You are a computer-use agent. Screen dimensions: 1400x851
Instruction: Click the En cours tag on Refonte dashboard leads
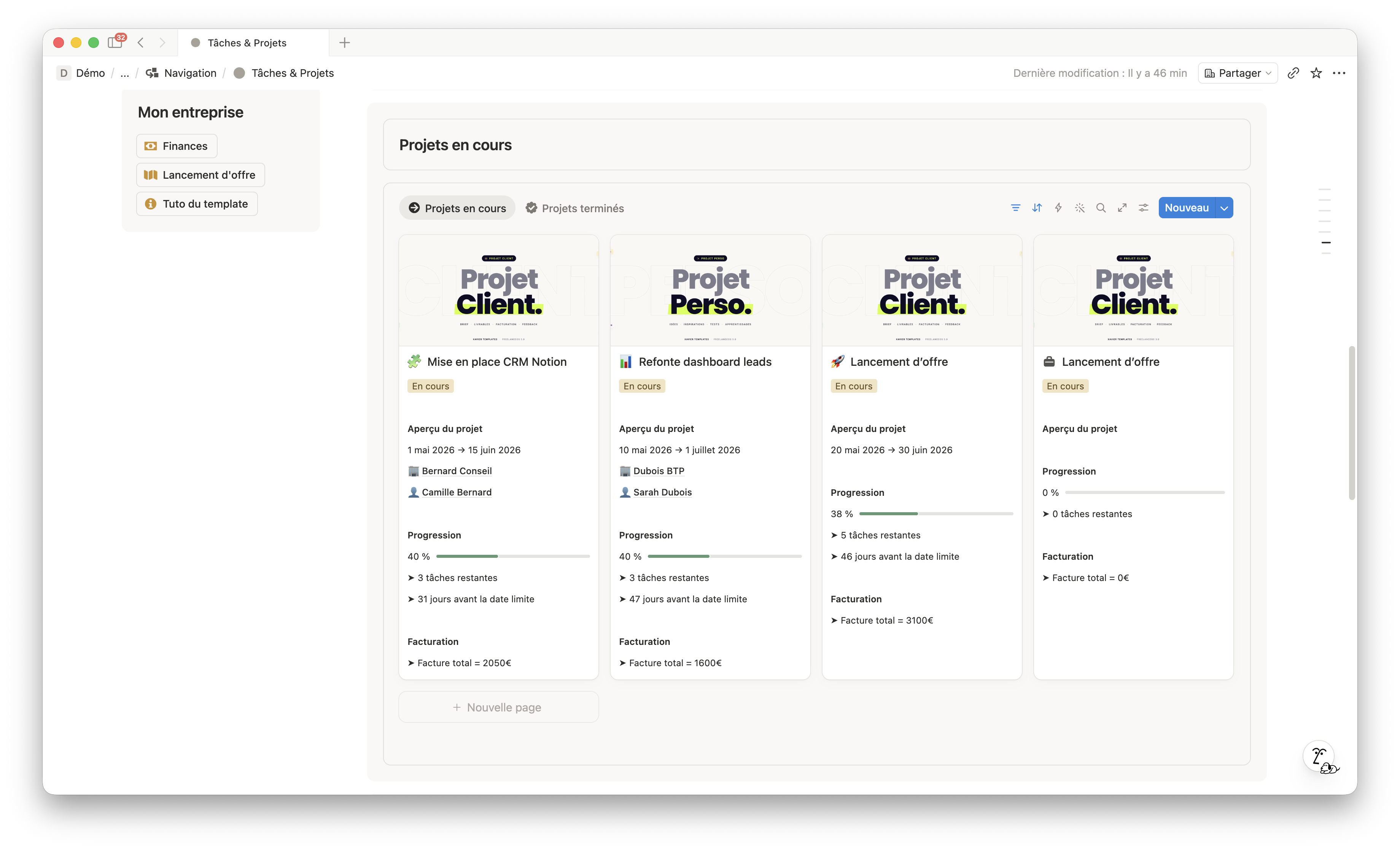click(642, 386)
